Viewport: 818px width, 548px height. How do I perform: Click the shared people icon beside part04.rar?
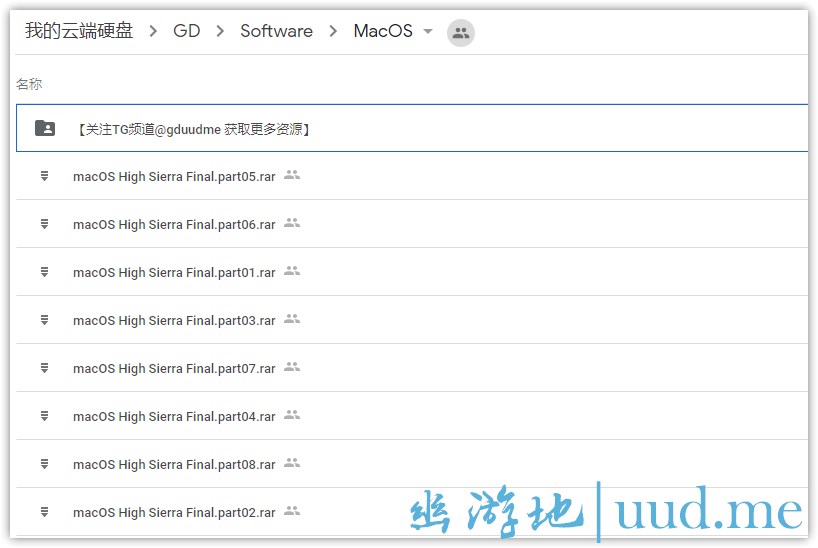292,415
